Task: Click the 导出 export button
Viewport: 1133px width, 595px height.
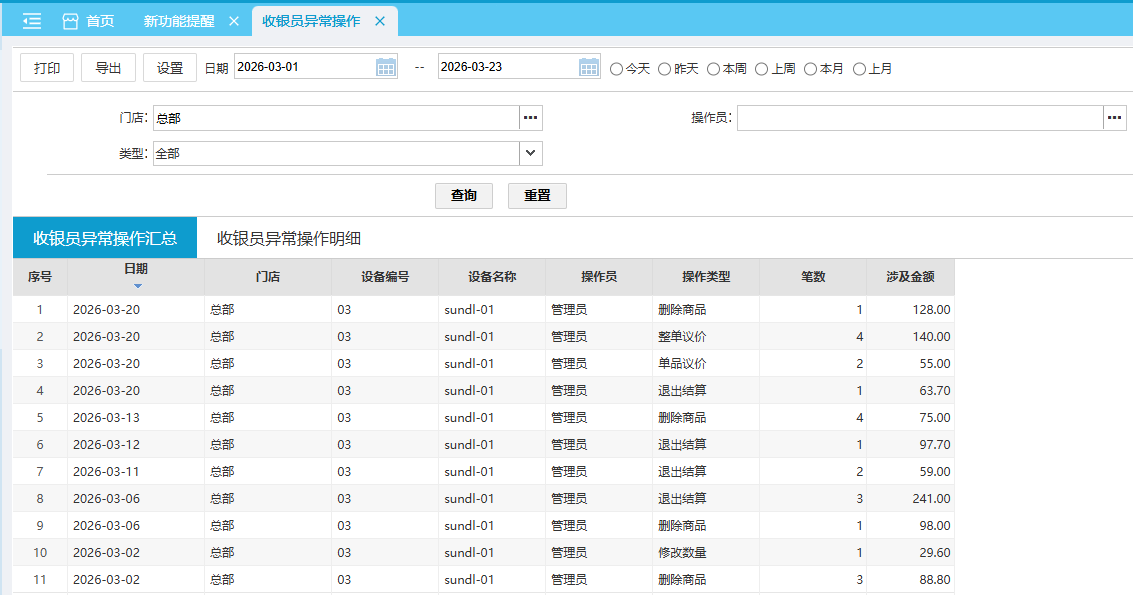Action: (108, 68)
